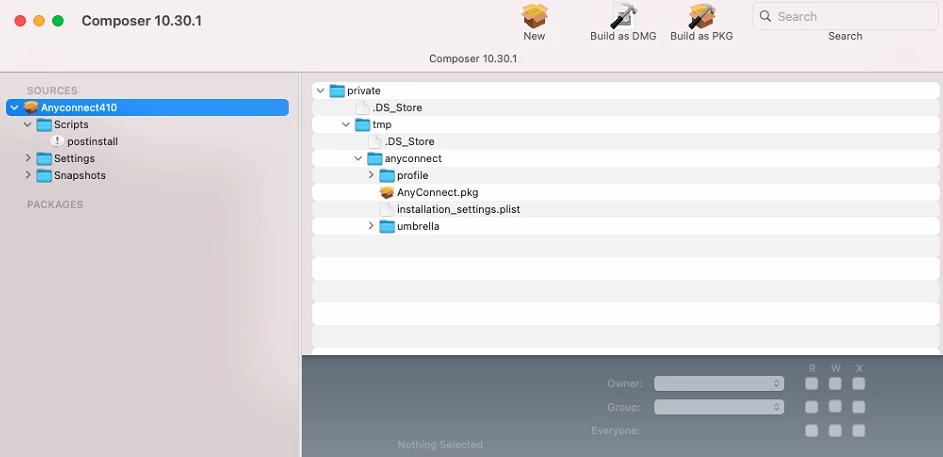Screen dimensions: 943x457
Task: Toggle the Owner write (W) checkbox
Action: [835, 384]
